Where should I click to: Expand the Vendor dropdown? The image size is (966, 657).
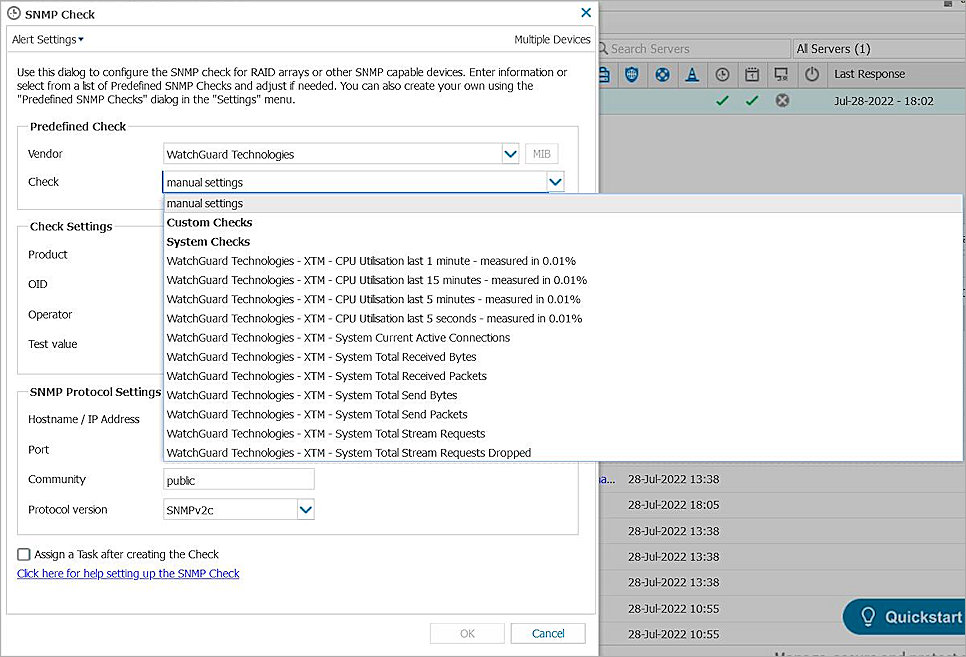tap(510, 154)
